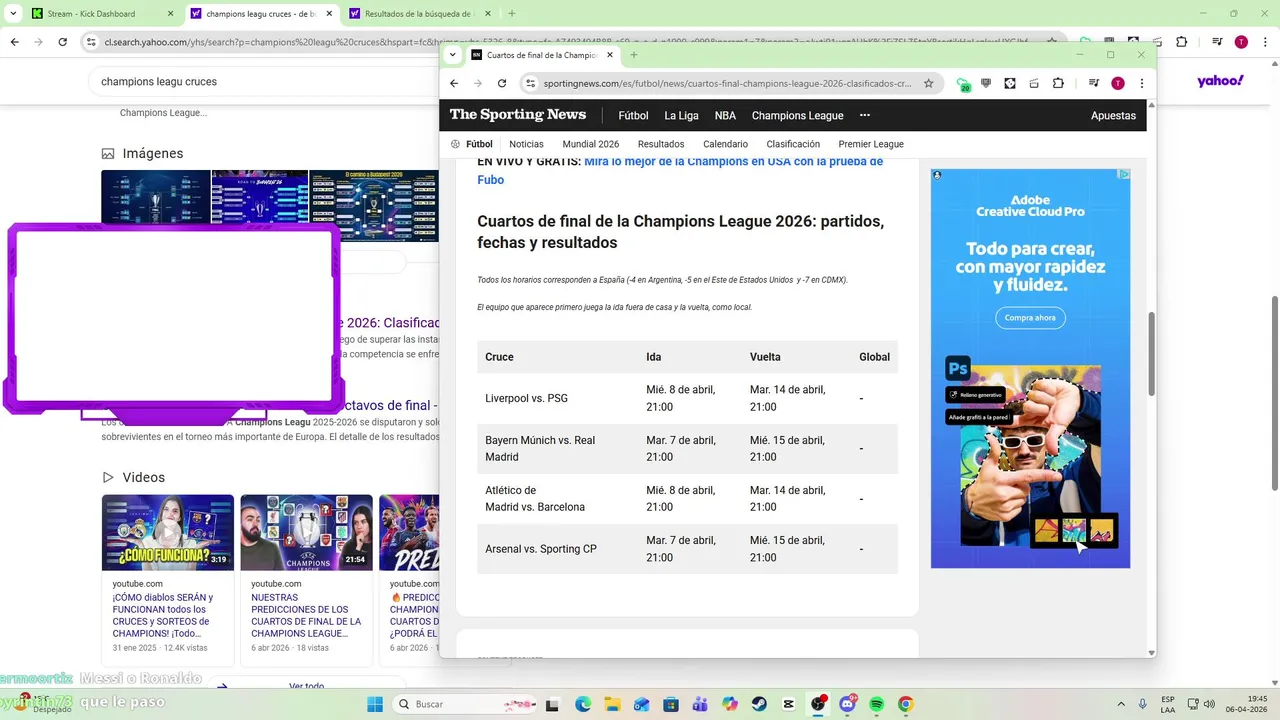1280x720 pixels.
Task: Click The Sporting News logo
Action: click(517, 115)
